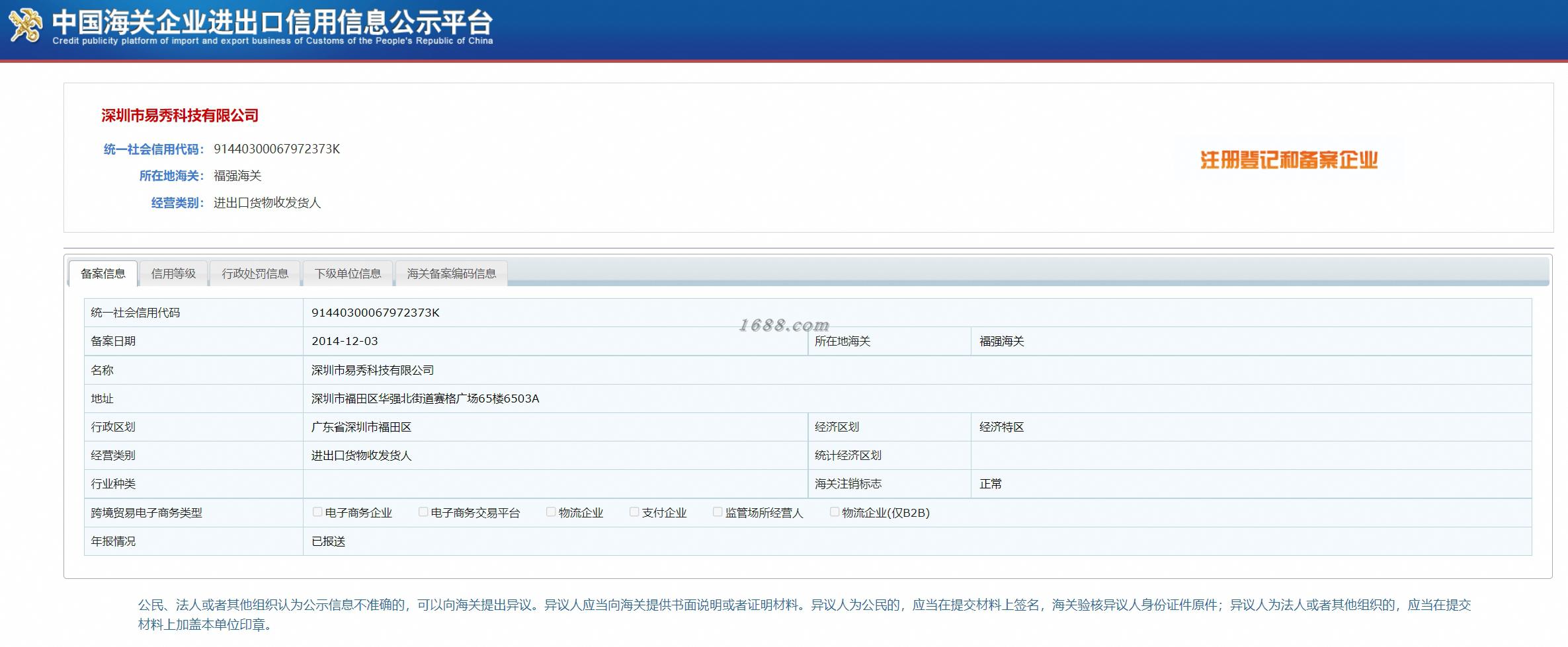Click the China Customs logo icon

25,25
